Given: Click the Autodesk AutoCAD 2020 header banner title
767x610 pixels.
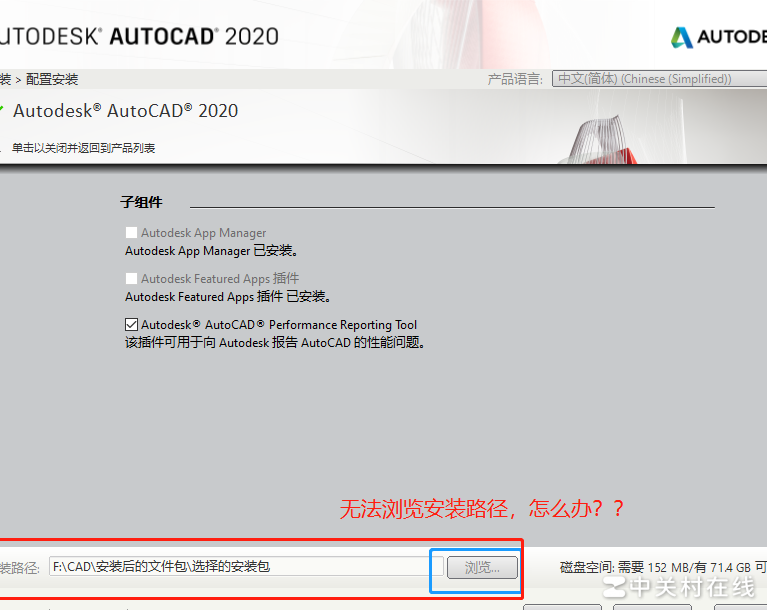Looking at the screenshot, I should coord(139,37).
